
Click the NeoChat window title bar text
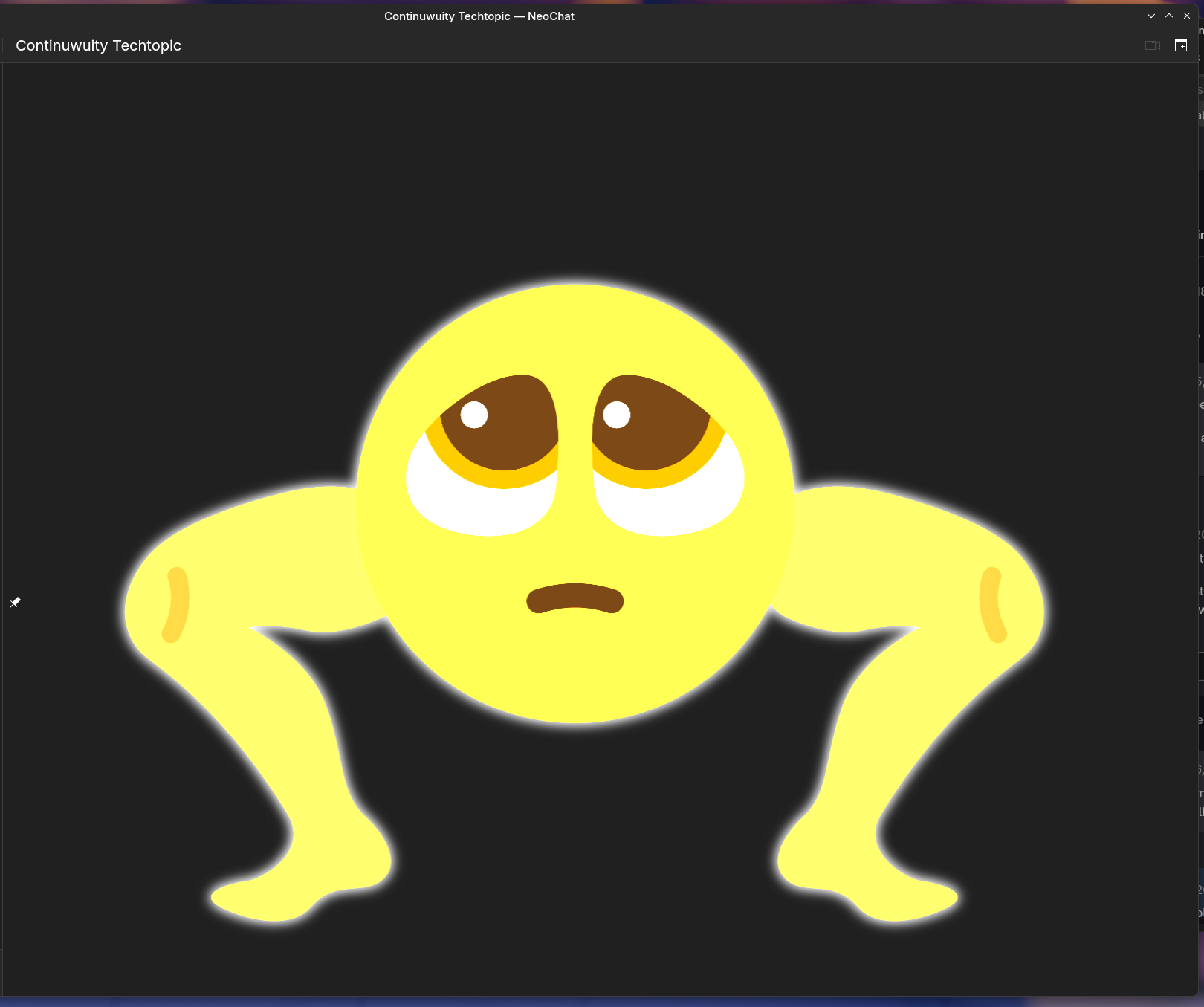[x=479, y=16]
